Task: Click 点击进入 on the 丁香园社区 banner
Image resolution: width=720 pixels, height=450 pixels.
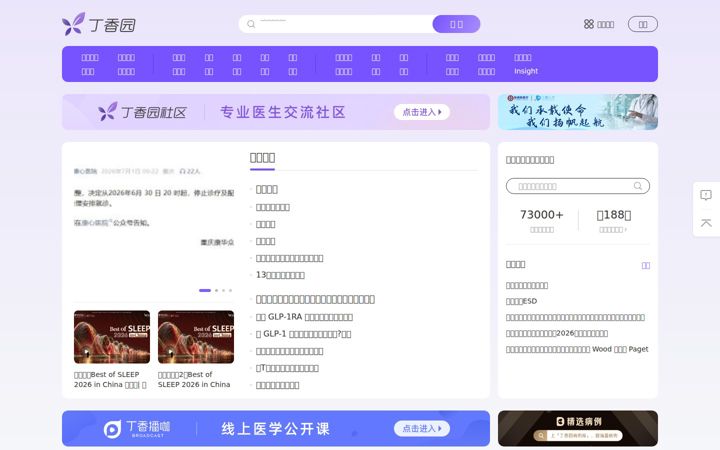Action: pos(422,112)
